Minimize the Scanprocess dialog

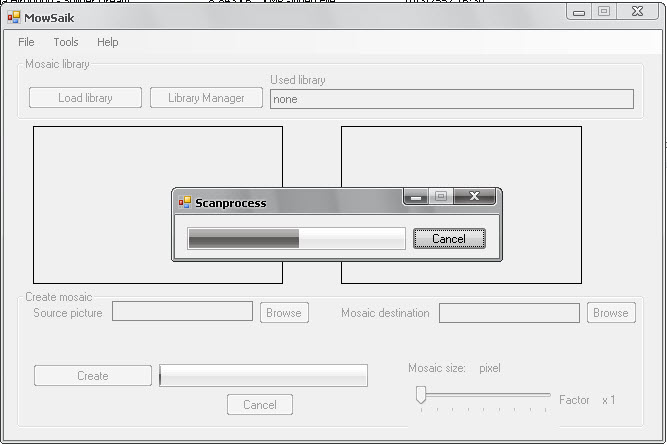[416, 197]
